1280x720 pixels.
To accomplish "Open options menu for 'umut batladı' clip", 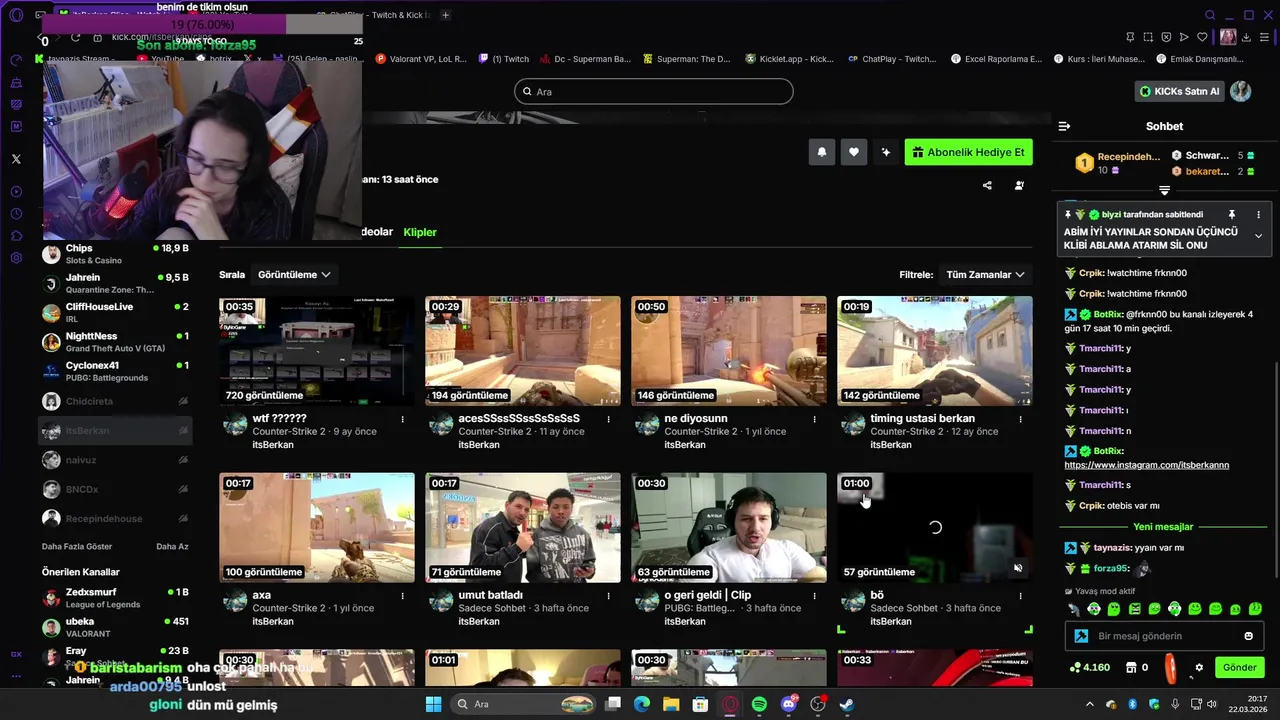I will (x=609, y=596).
